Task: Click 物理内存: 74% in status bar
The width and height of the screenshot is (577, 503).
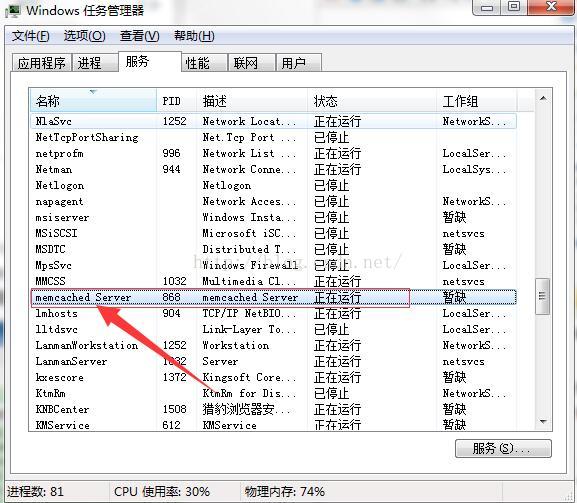Action: 285,492
